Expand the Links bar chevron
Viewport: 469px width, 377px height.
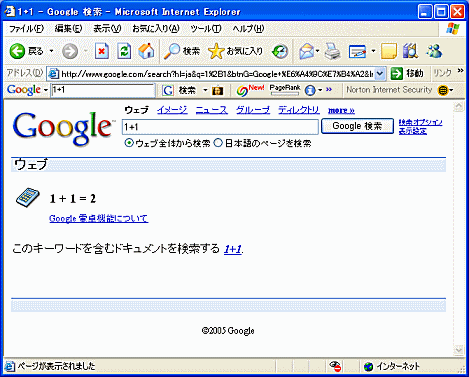460,70
